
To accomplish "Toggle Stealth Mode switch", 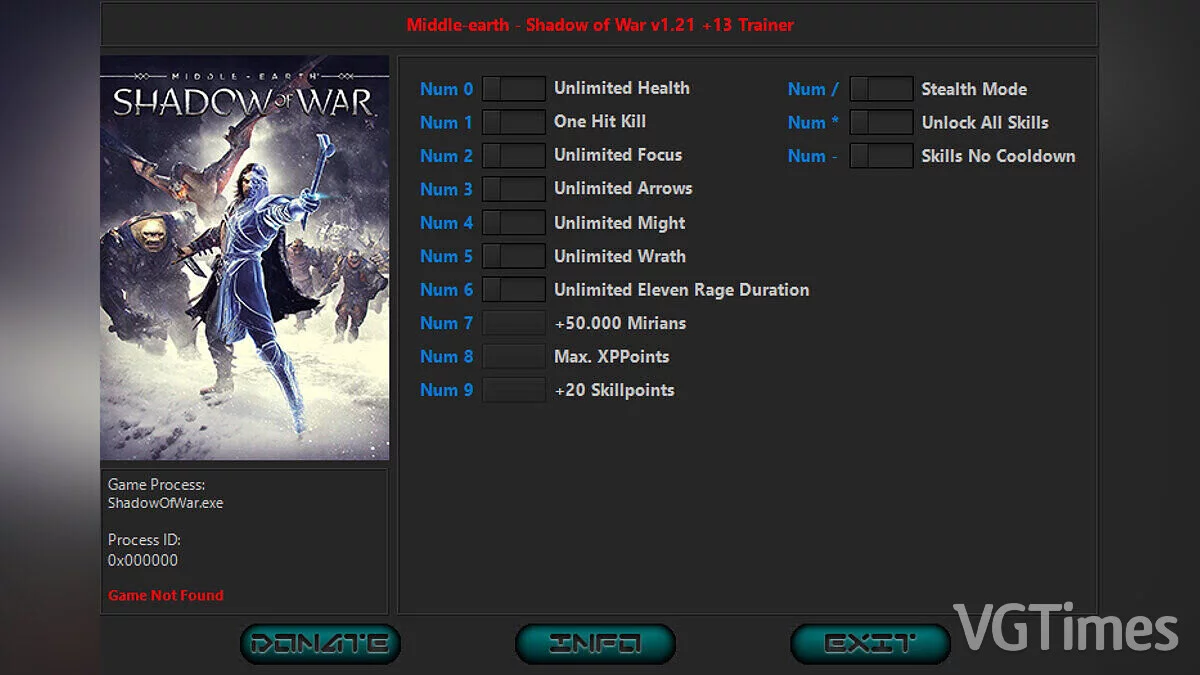I will (x=881, y=89).
